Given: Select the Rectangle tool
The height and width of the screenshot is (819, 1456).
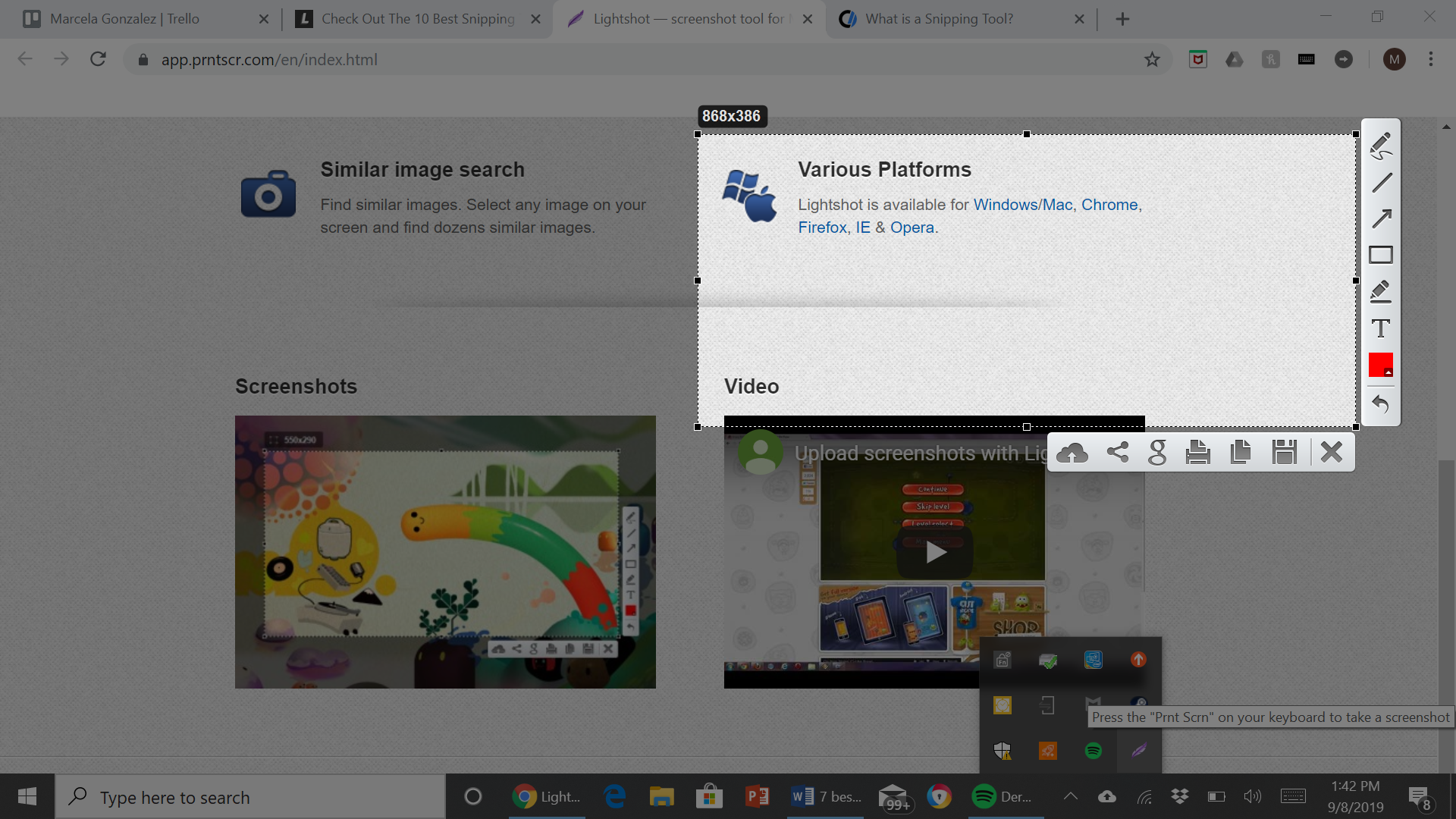Looking at the screenshot, I should 1381,255.
